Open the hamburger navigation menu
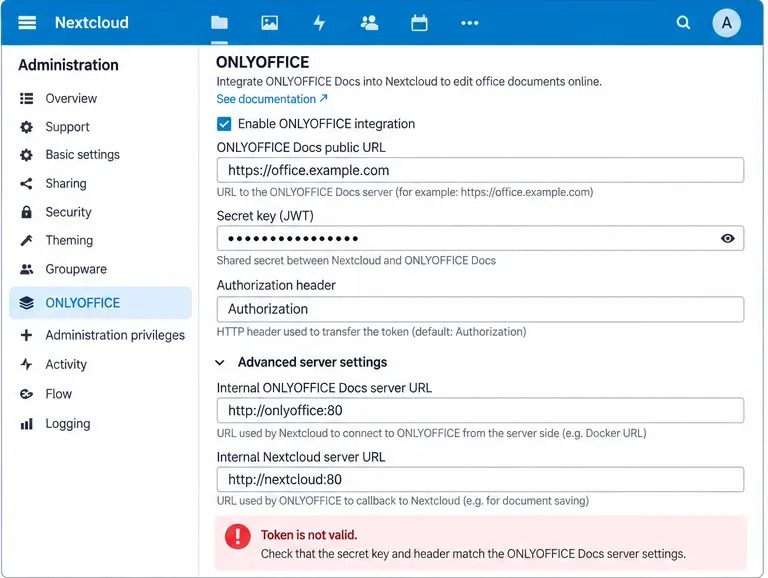Viewport: 768px width, 578px height. tap(27, 23)
